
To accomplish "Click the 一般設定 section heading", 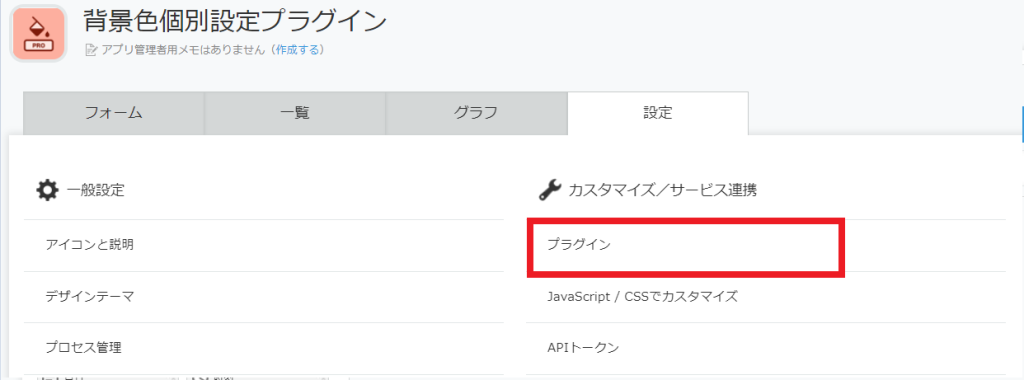I will pyautogui.click(x=95, y=191).
